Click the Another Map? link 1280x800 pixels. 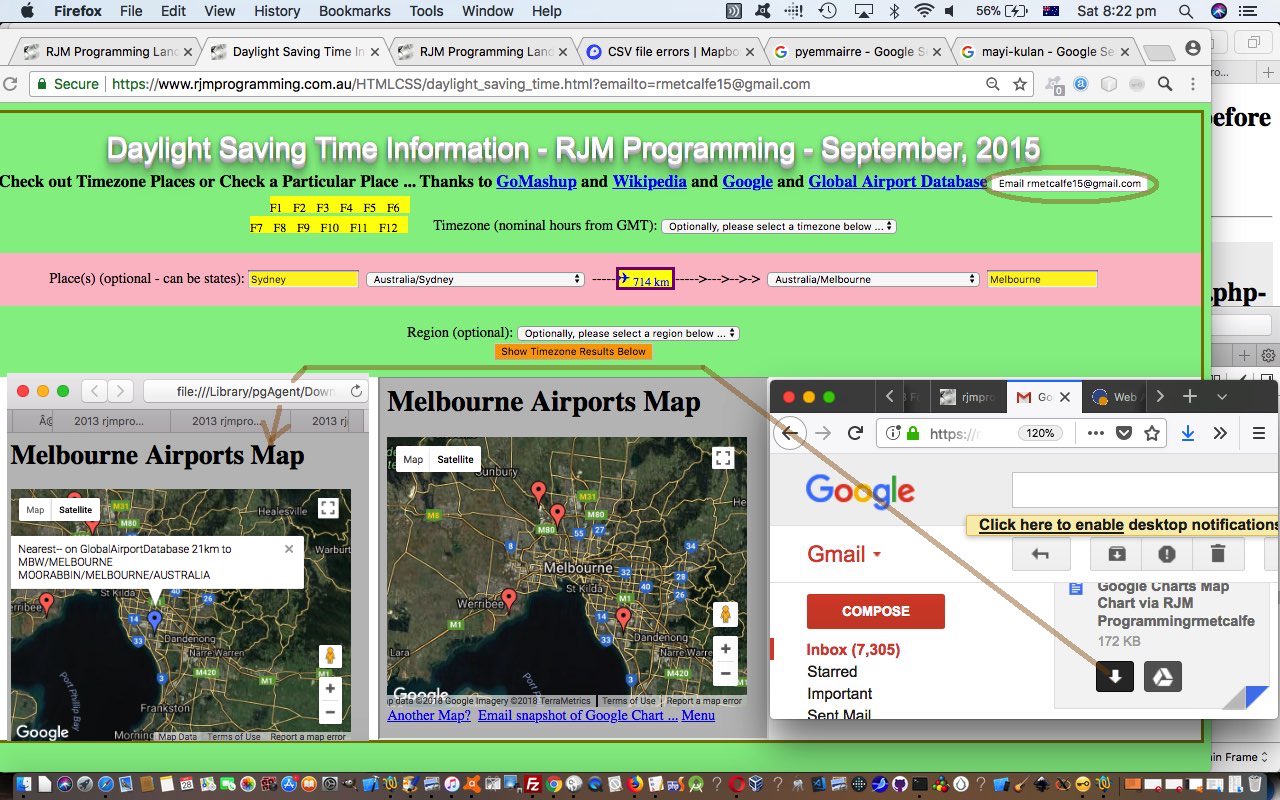(x=429, y=715)
